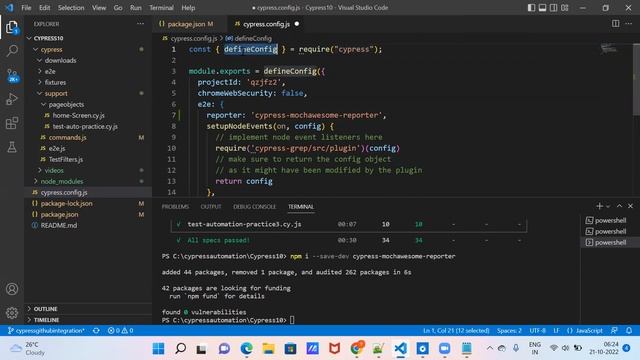The width and height of the screenshot is (640, 360).
Task: Open the Accounts menu icon
Action: click(12, 289)
